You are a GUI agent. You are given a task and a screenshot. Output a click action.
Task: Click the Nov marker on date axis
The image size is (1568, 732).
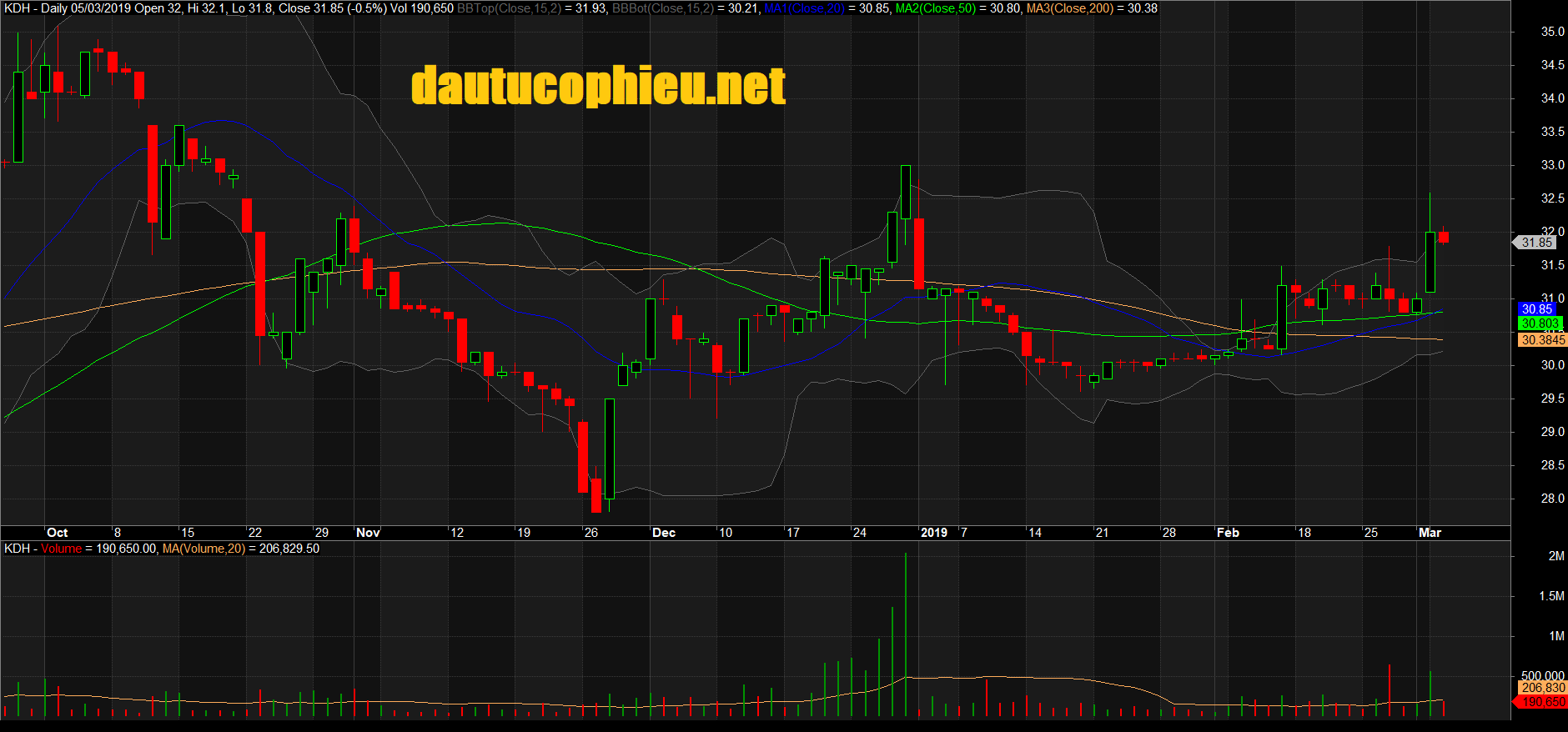pos(368,533)
